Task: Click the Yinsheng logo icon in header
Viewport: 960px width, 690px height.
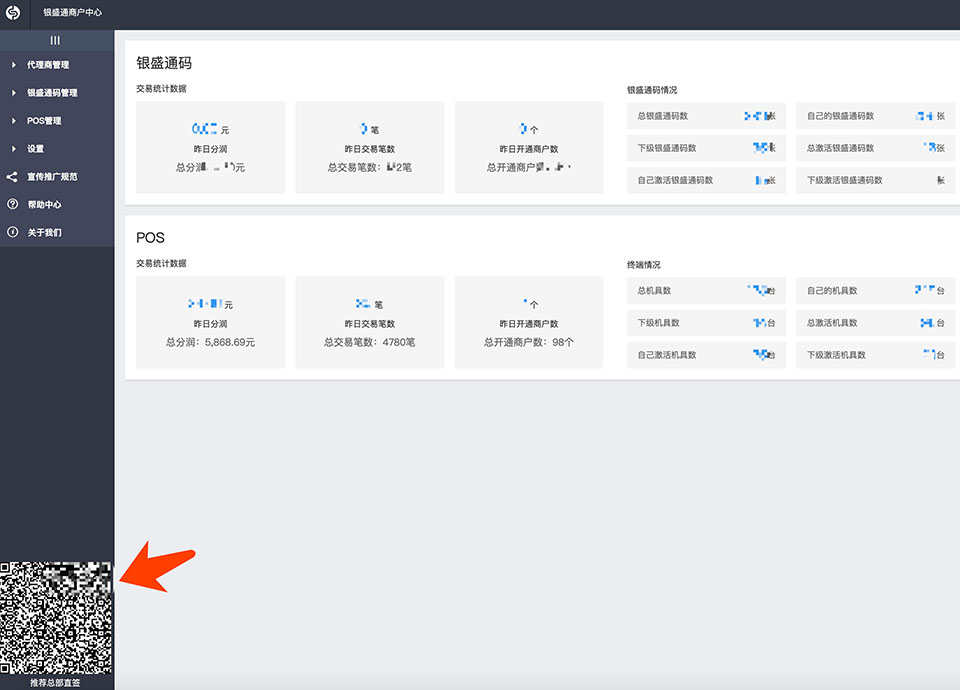Action: click(13, 12)
